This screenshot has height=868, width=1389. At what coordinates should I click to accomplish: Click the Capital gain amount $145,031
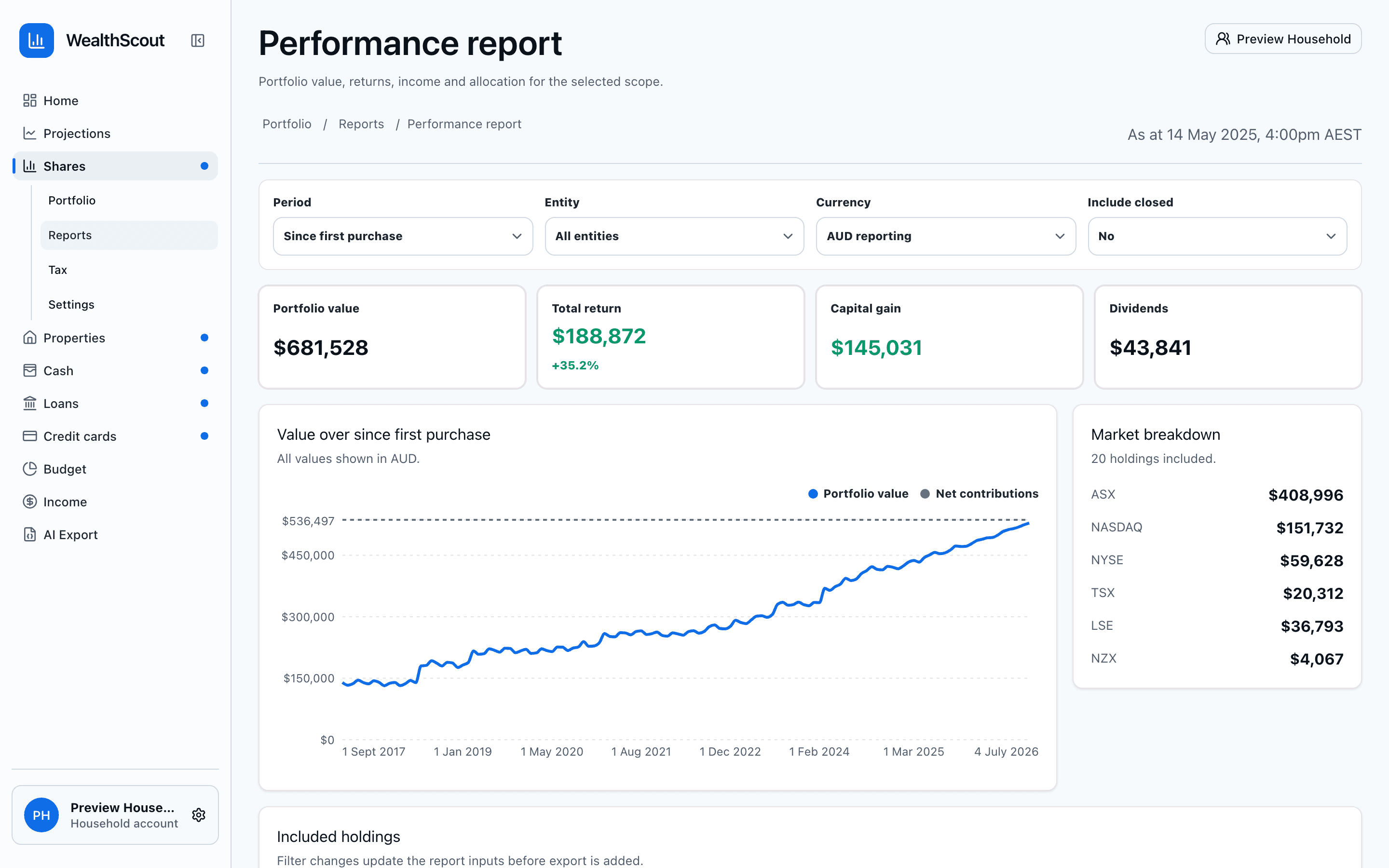[876, 347]
